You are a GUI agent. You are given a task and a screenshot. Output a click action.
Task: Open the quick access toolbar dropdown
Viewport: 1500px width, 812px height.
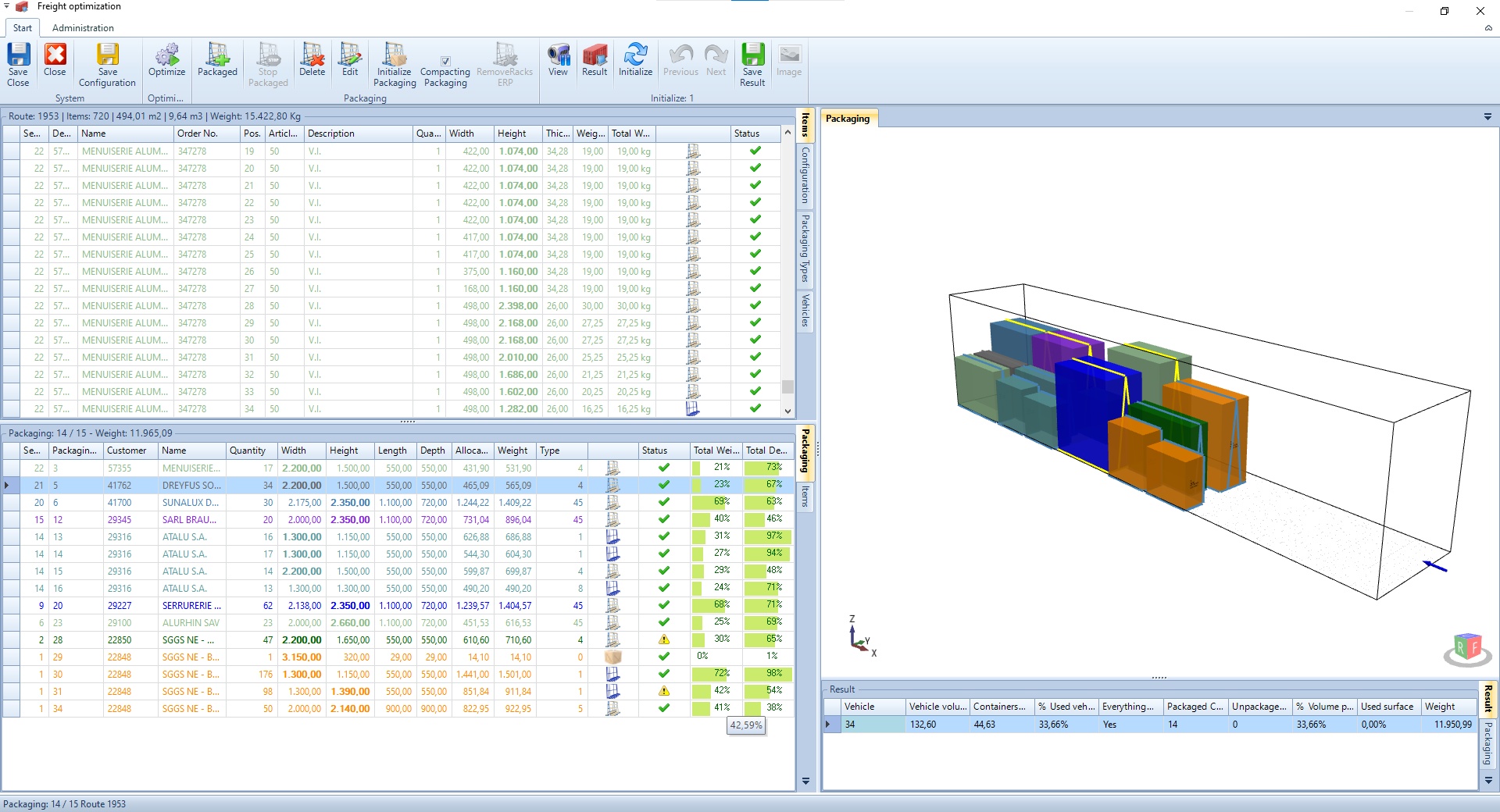point(6,6)
